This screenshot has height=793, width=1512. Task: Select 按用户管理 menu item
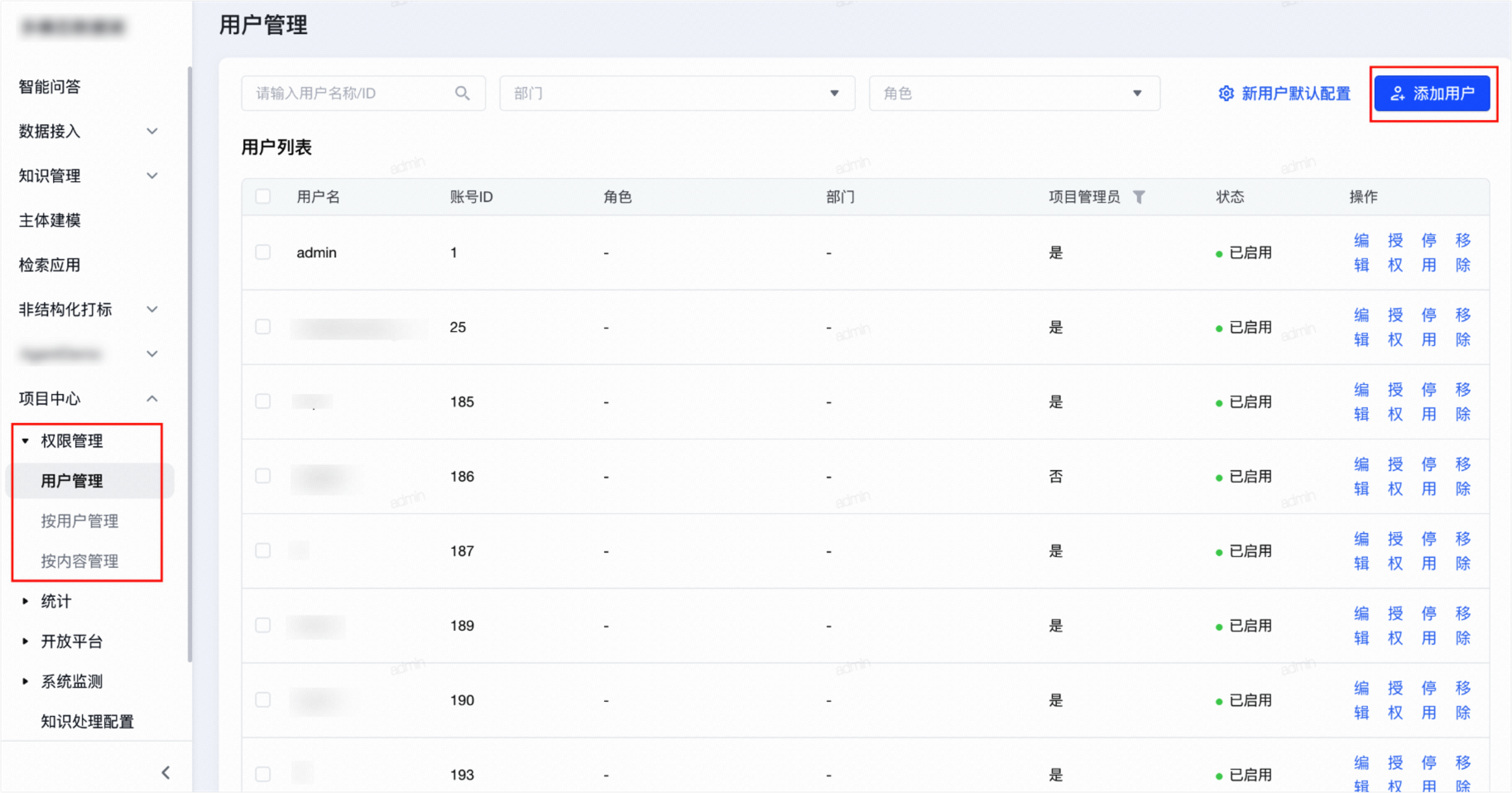click(x=79, y=521)
